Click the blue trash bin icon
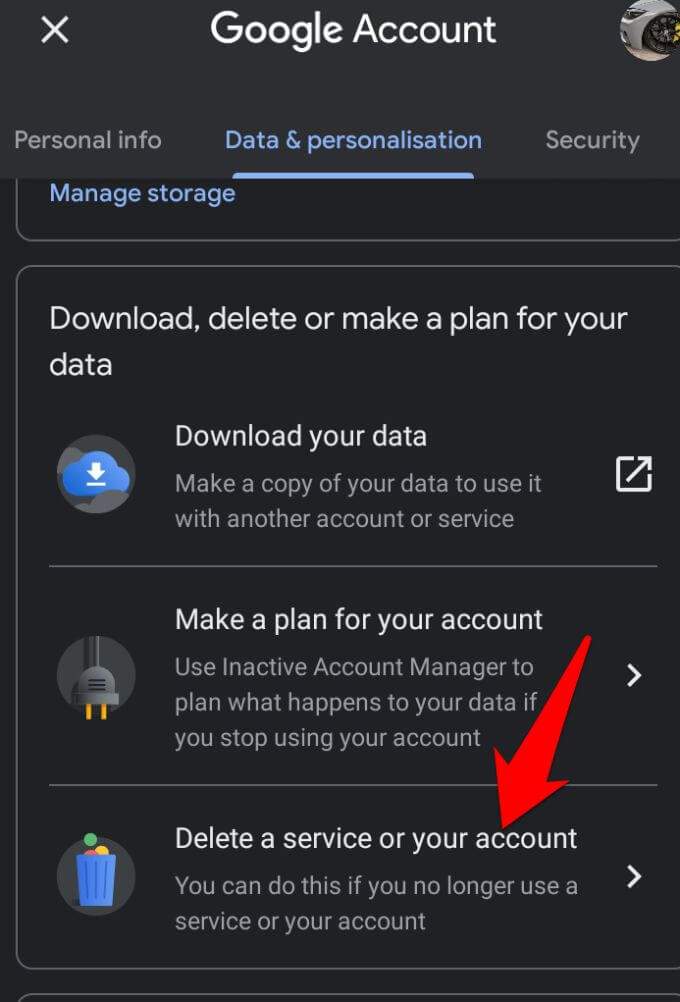Screen dimensions: 680x1002 click(96, 876)
